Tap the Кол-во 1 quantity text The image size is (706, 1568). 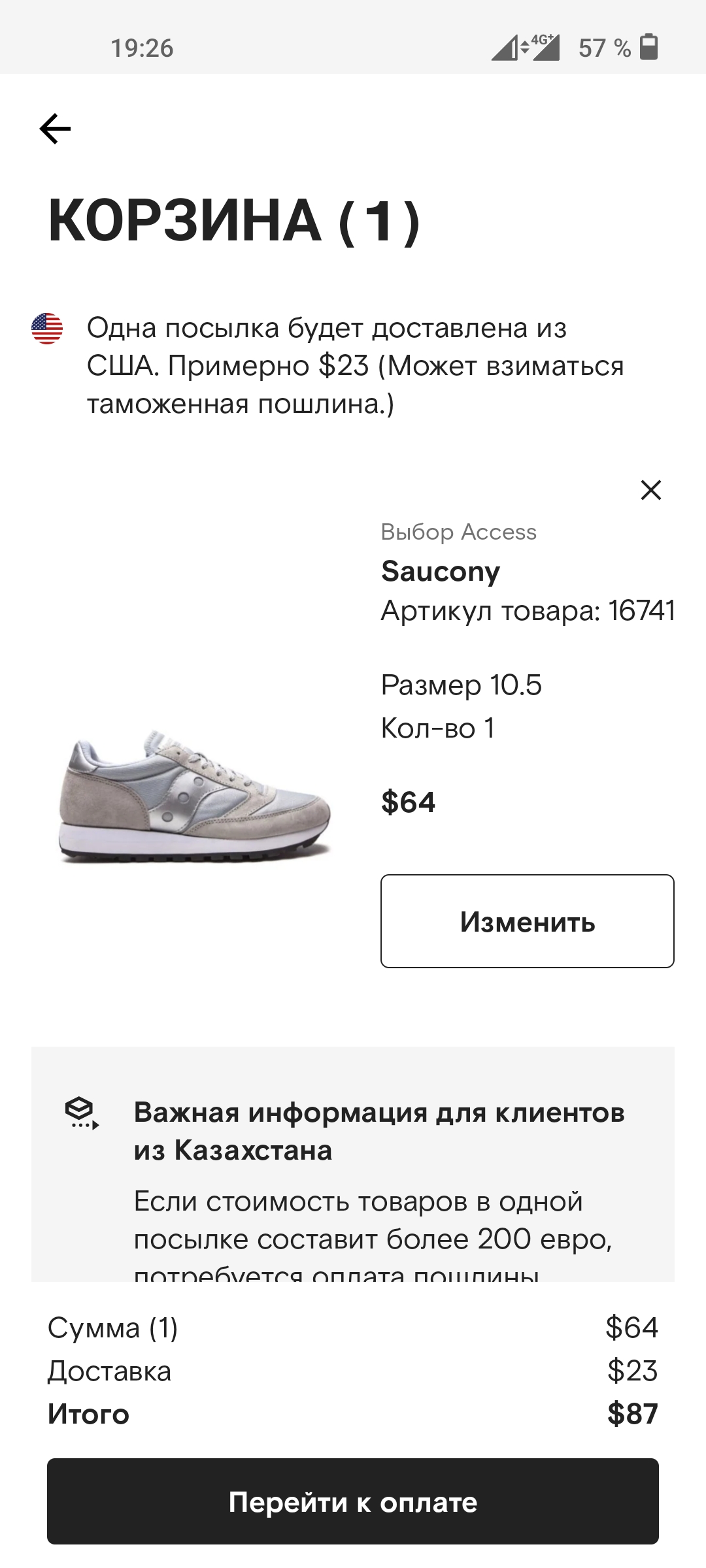[x=437, y=728]
